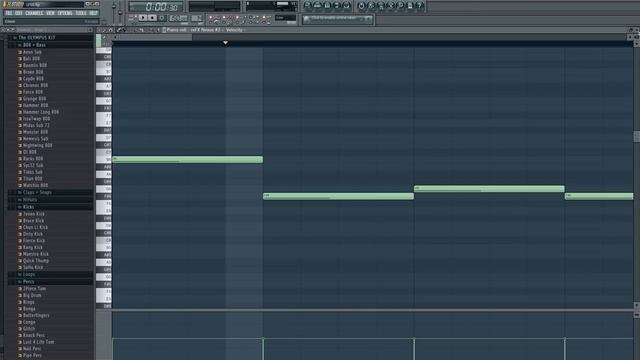Click the Record button in transport
640x360 pixels.
(x=162, y=18)
